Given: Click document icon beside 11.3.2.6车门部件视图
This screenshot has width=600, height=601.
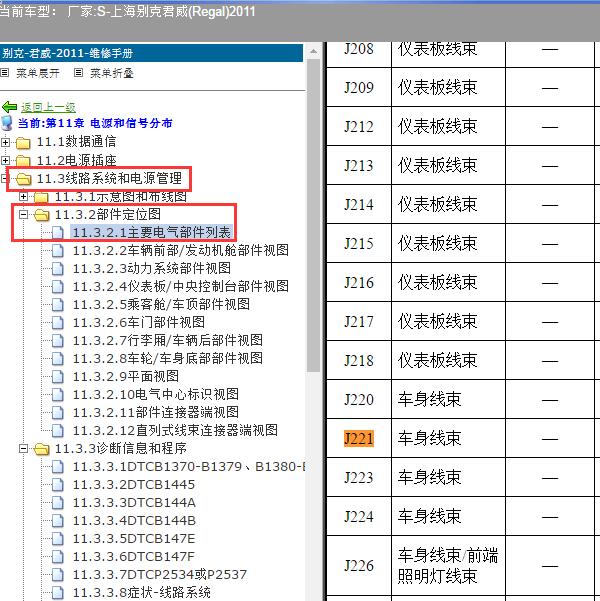Looking at the screenshot, I should tap(58, 323).
